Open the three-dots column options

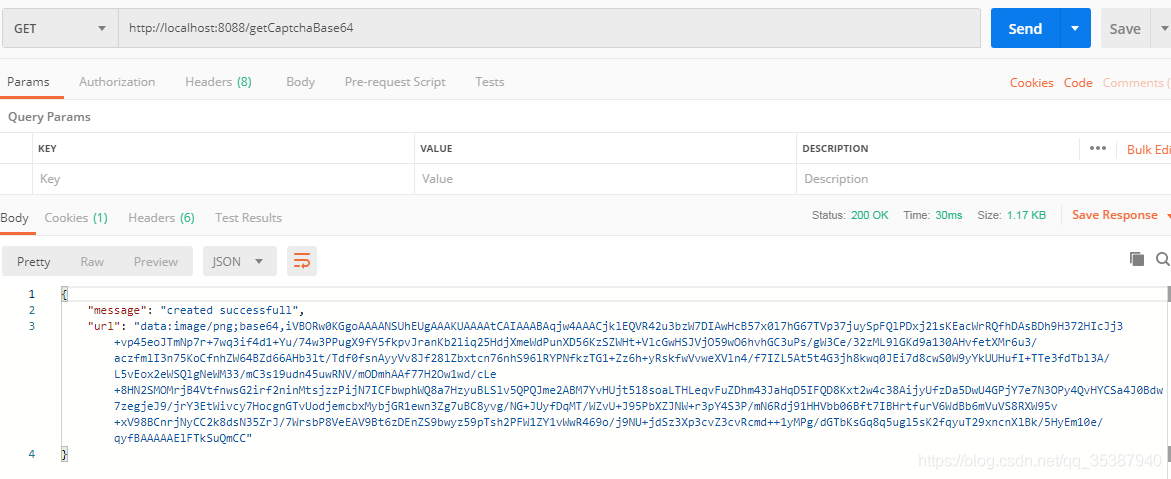(1098, 148)
